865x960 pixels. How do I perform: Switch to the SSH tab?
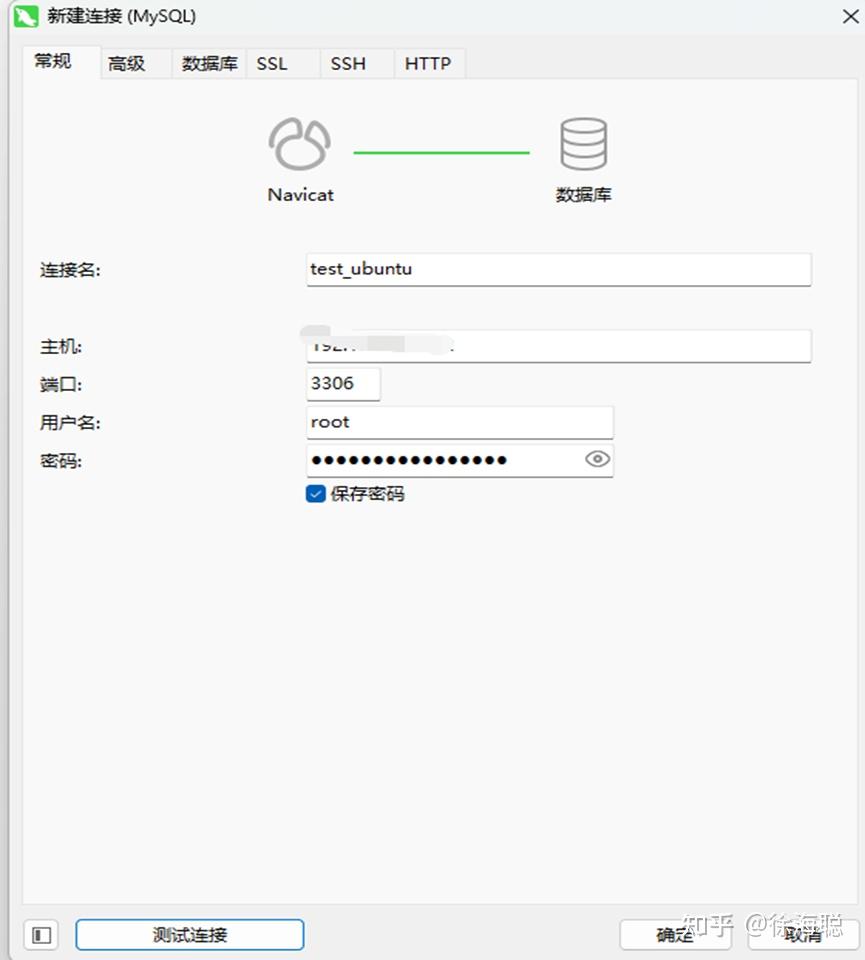(x=347, y=63)
